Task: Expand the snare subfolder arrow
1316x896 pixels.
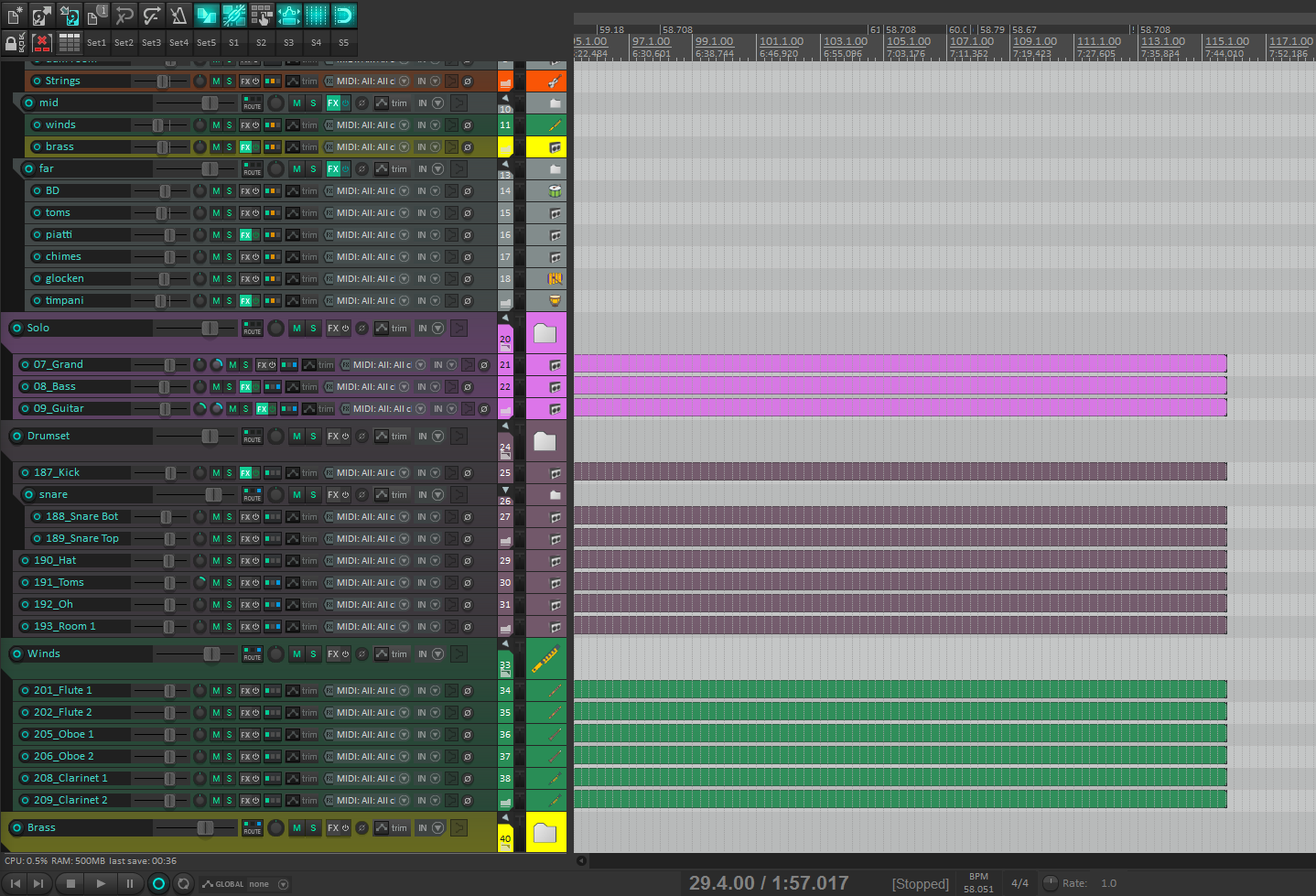Action: point(505,490)
